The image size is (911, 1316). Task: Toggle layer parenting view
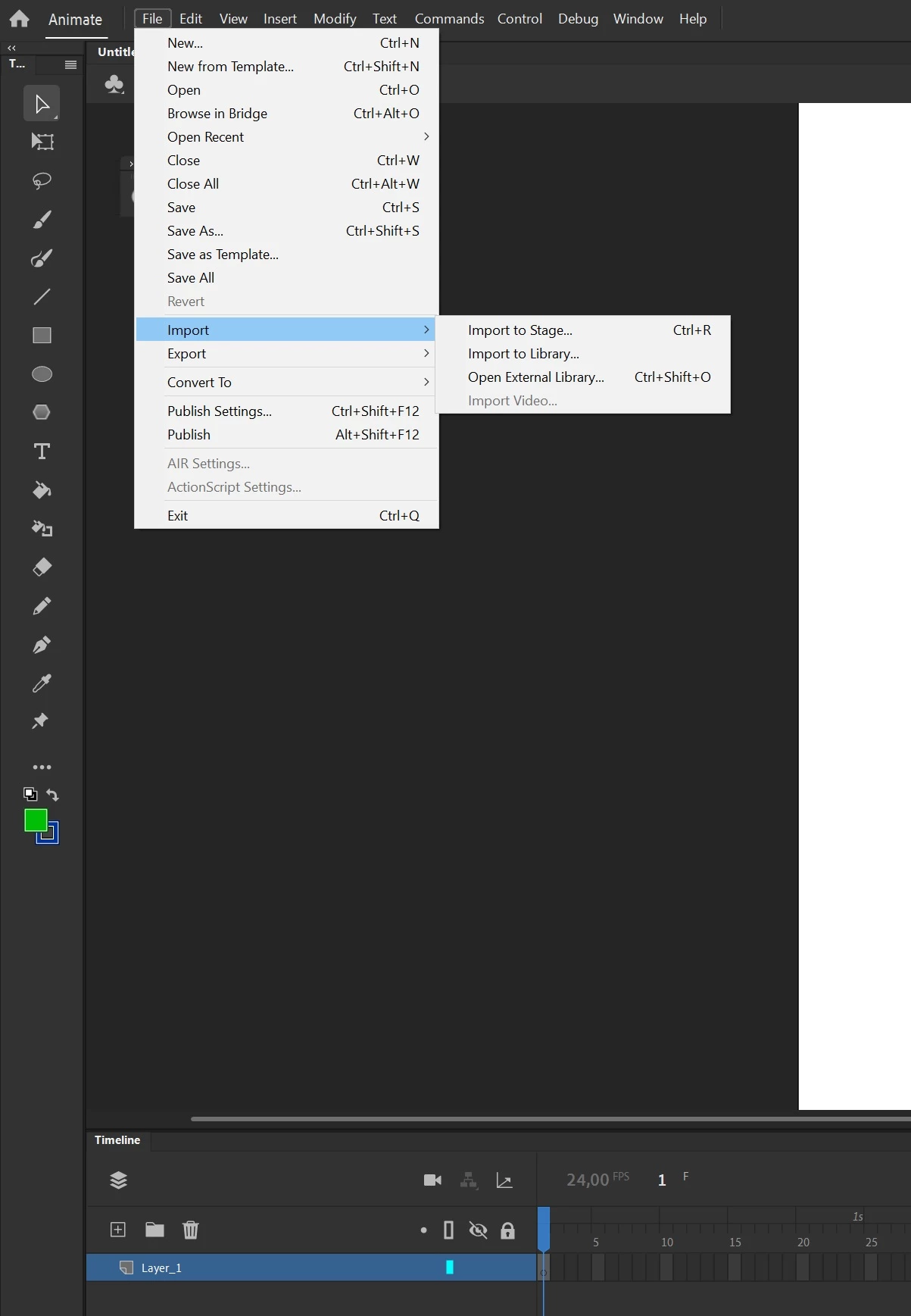(x=469, y=1180)
